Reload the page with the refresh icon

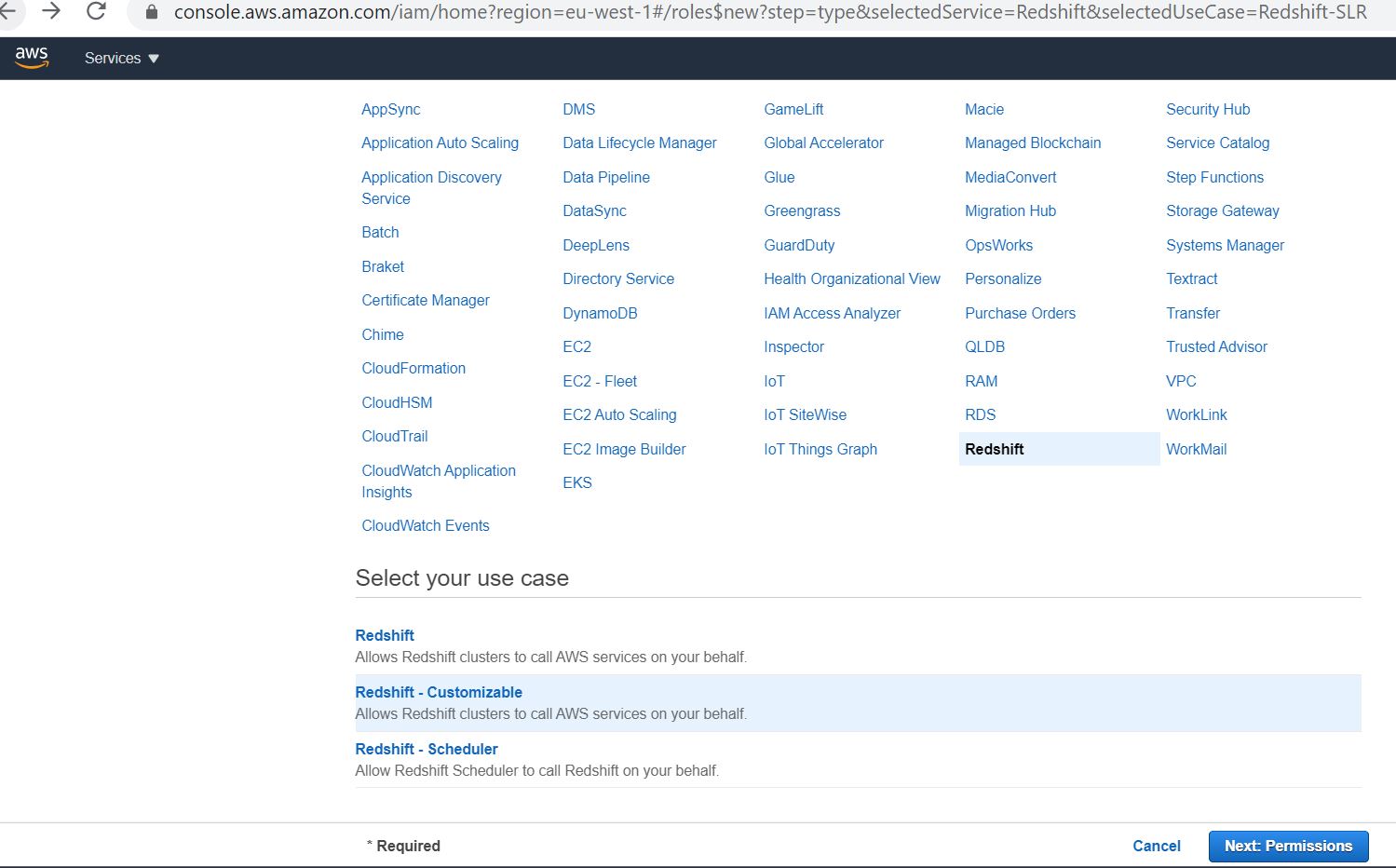pyautogui.click(x=96, y=11)
